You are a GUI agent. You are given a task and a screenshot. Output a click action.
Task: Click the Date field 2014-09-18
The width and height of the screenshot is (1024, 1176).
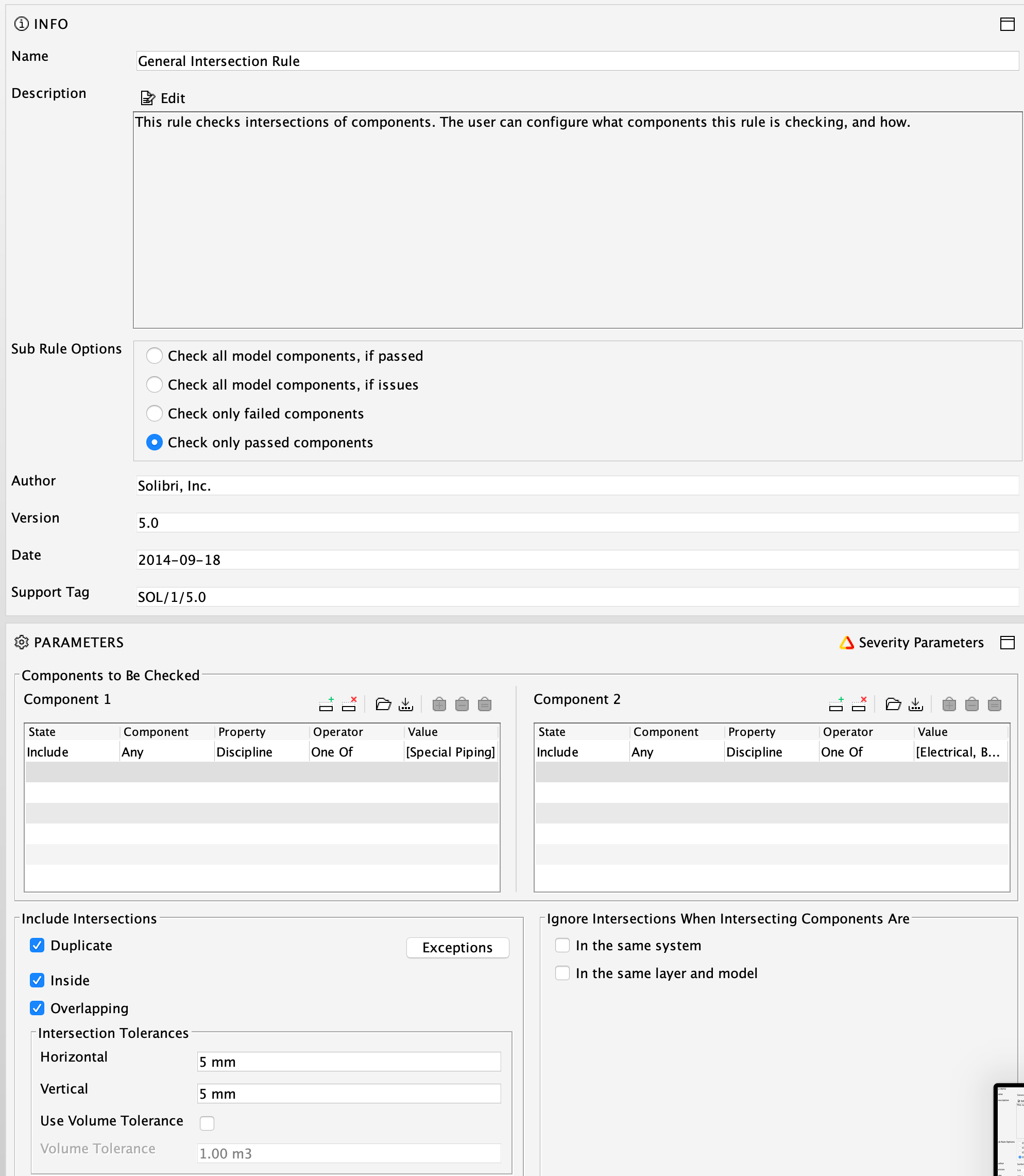[577, 560]
